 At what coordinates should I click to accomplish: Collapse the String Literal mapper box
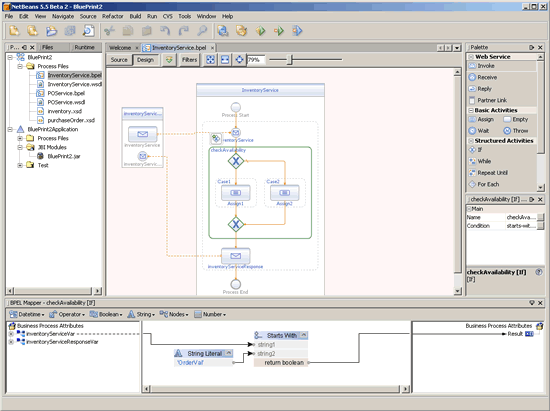229,353
